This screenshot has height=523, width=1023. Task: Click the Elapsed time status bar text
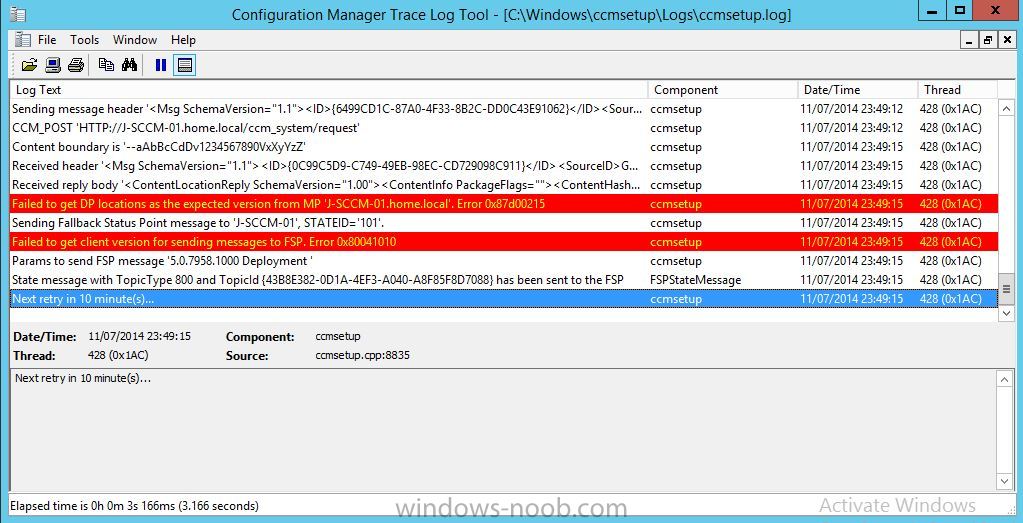tap(134, 505)
